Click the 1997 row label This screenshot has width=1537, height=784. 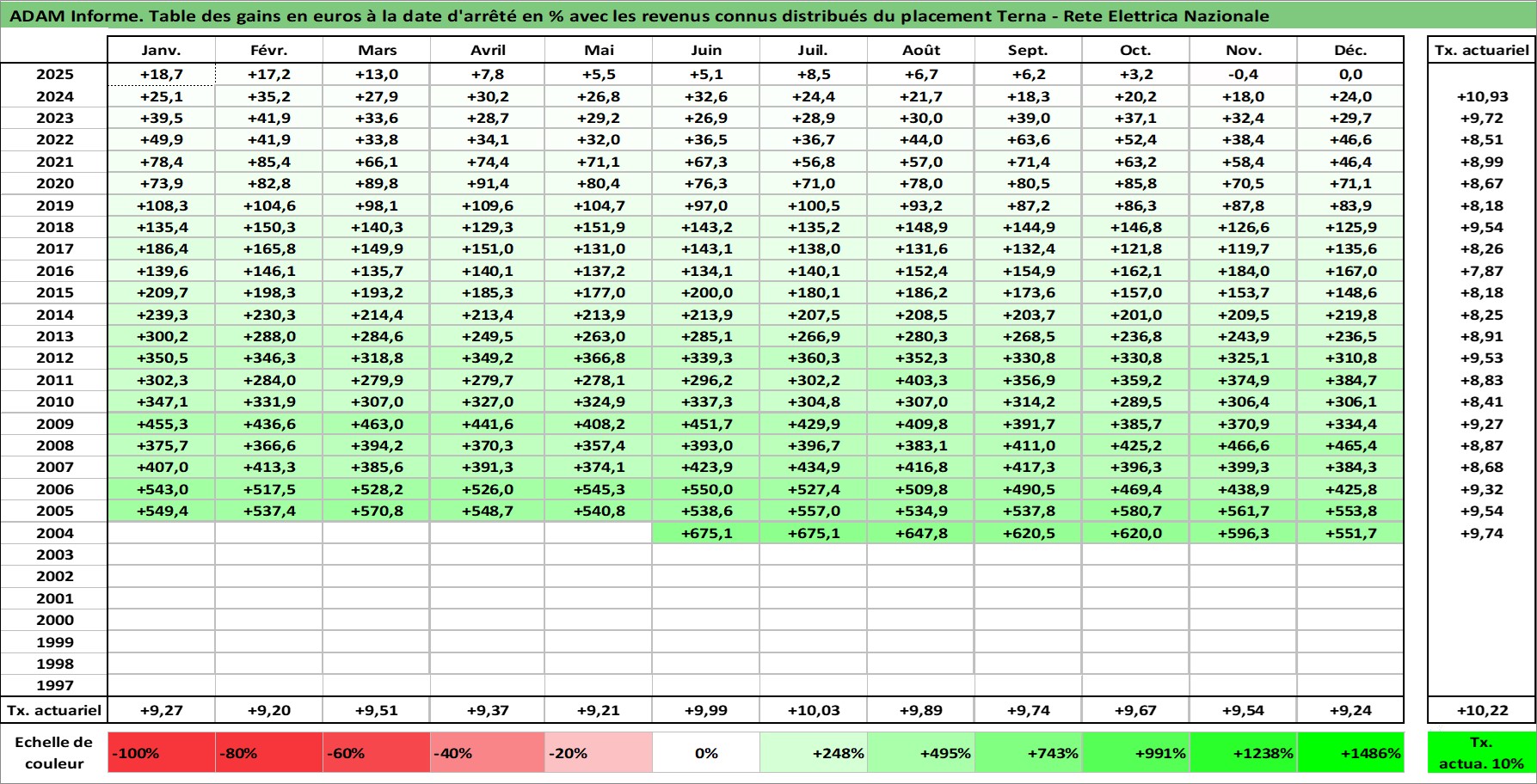54,685
